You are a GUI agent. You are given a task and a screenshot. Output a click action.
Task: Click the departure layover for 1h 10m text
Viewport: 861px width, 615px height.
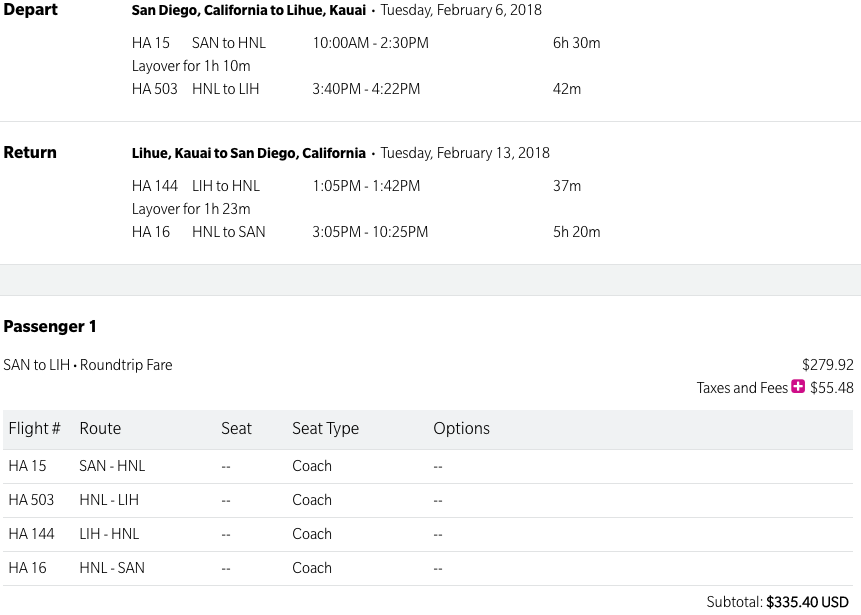tap(191, 66)
